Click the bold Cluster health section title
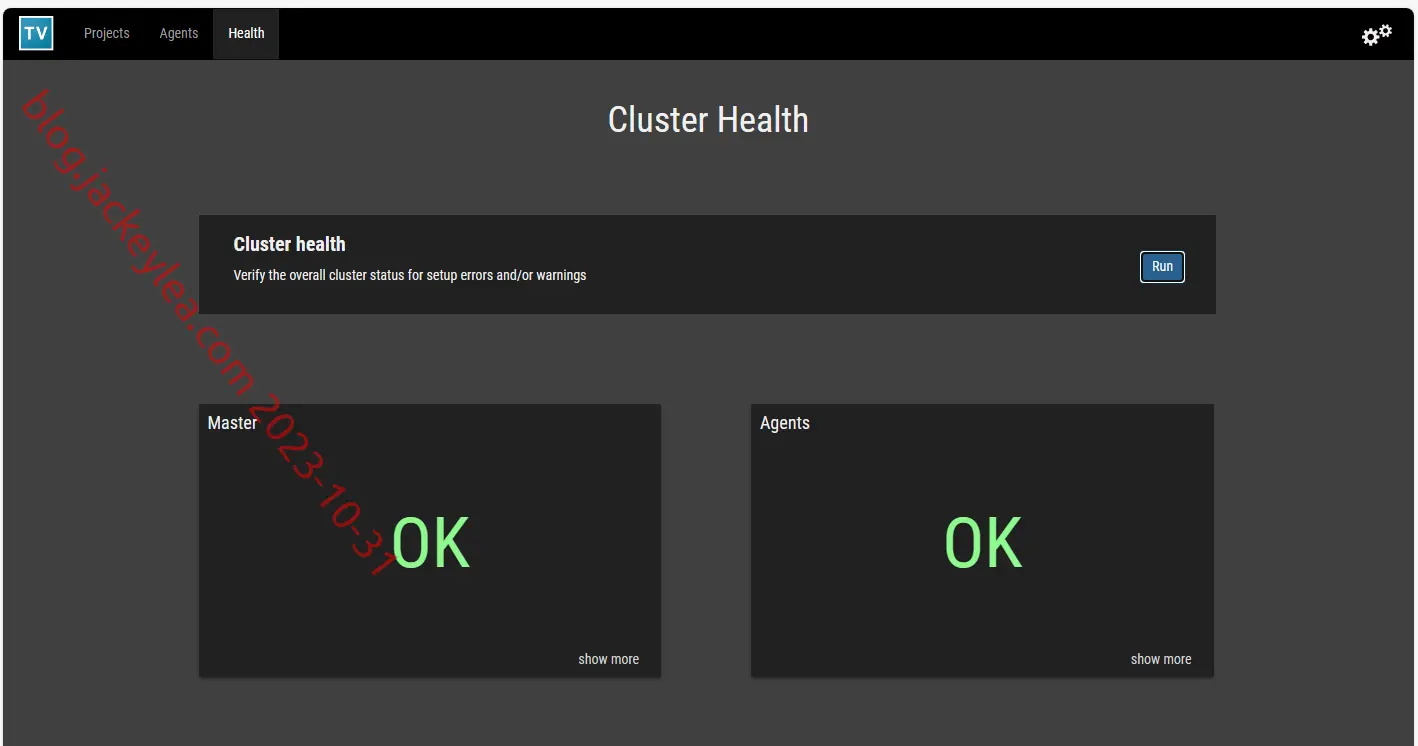 289,244
